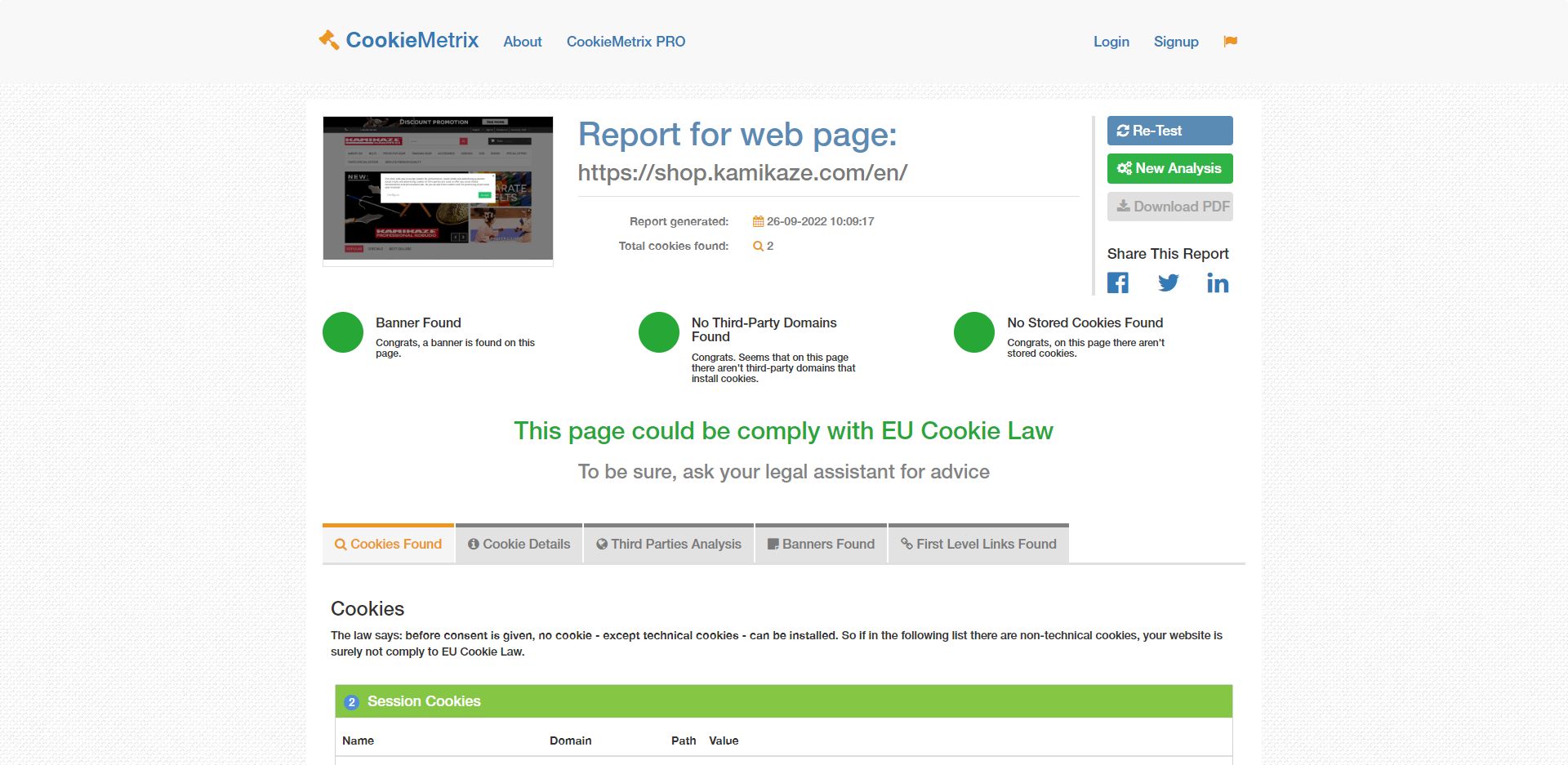The height and width of the screenshot is (765, 1568).
Task: Click the Session Cookies header bar
Action: [784, 701]
